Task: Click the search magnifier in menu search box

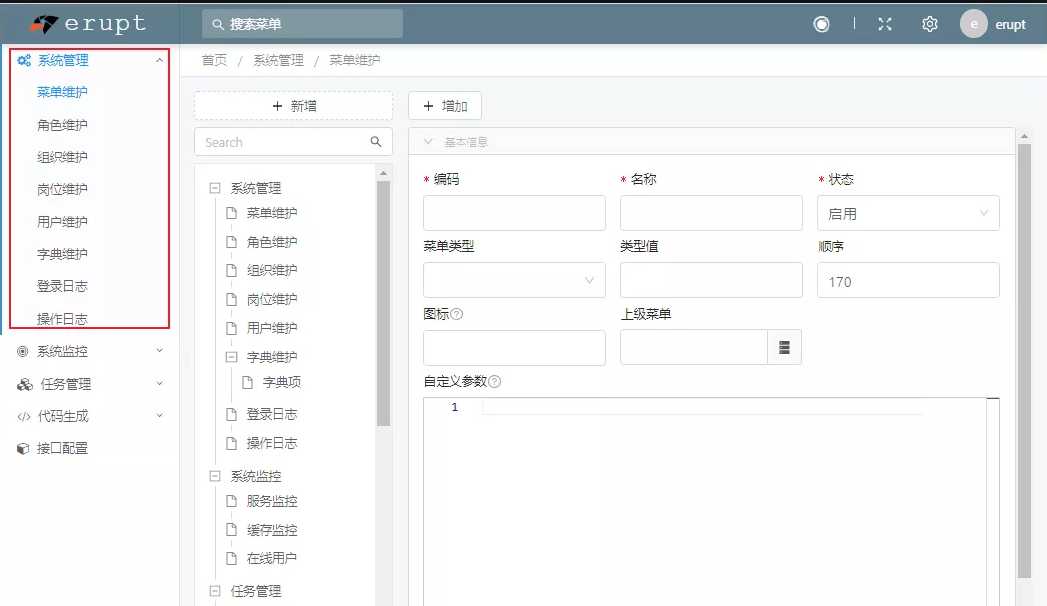Action: pyautogui.click(x=218, y=24)
